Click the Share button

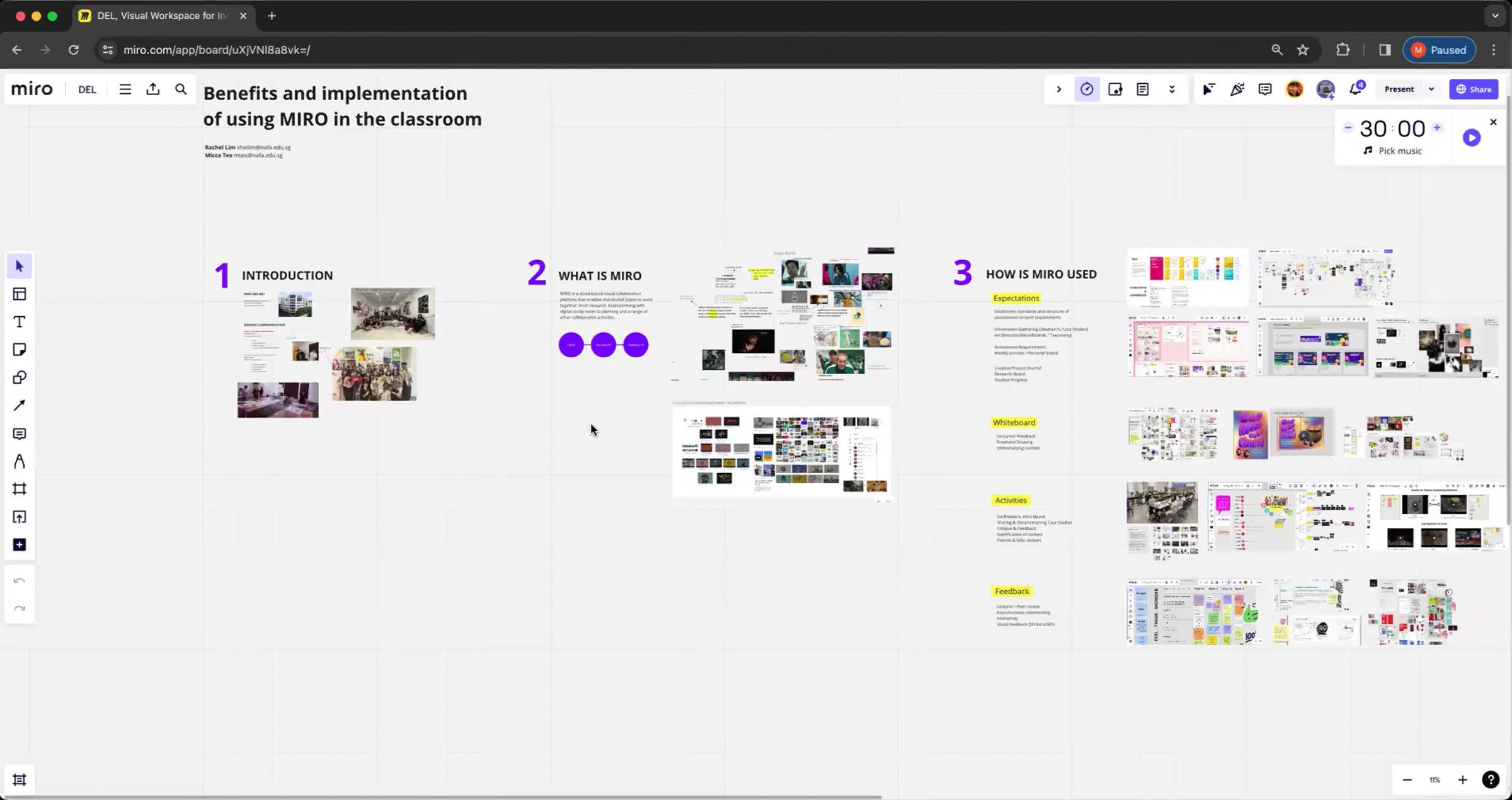click(x=1474, y=89)
